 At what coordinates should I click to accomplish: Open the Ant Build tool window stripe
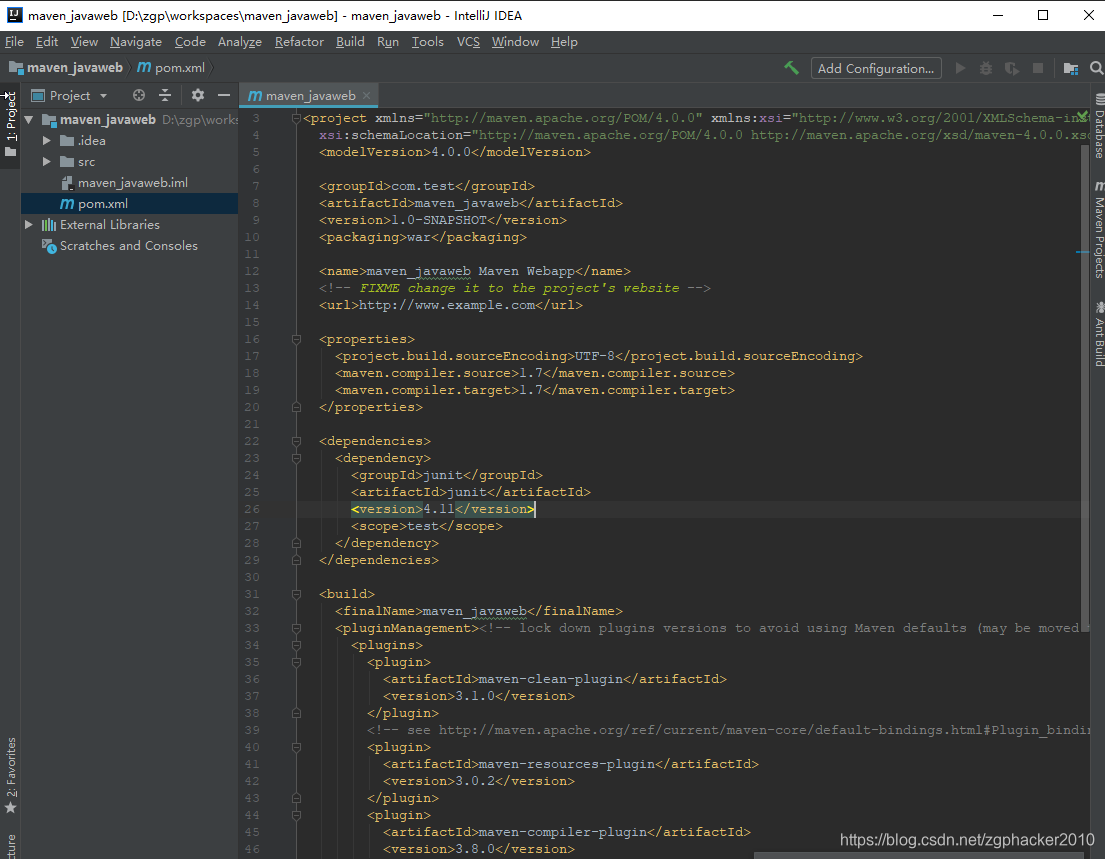pos(1099,334)
